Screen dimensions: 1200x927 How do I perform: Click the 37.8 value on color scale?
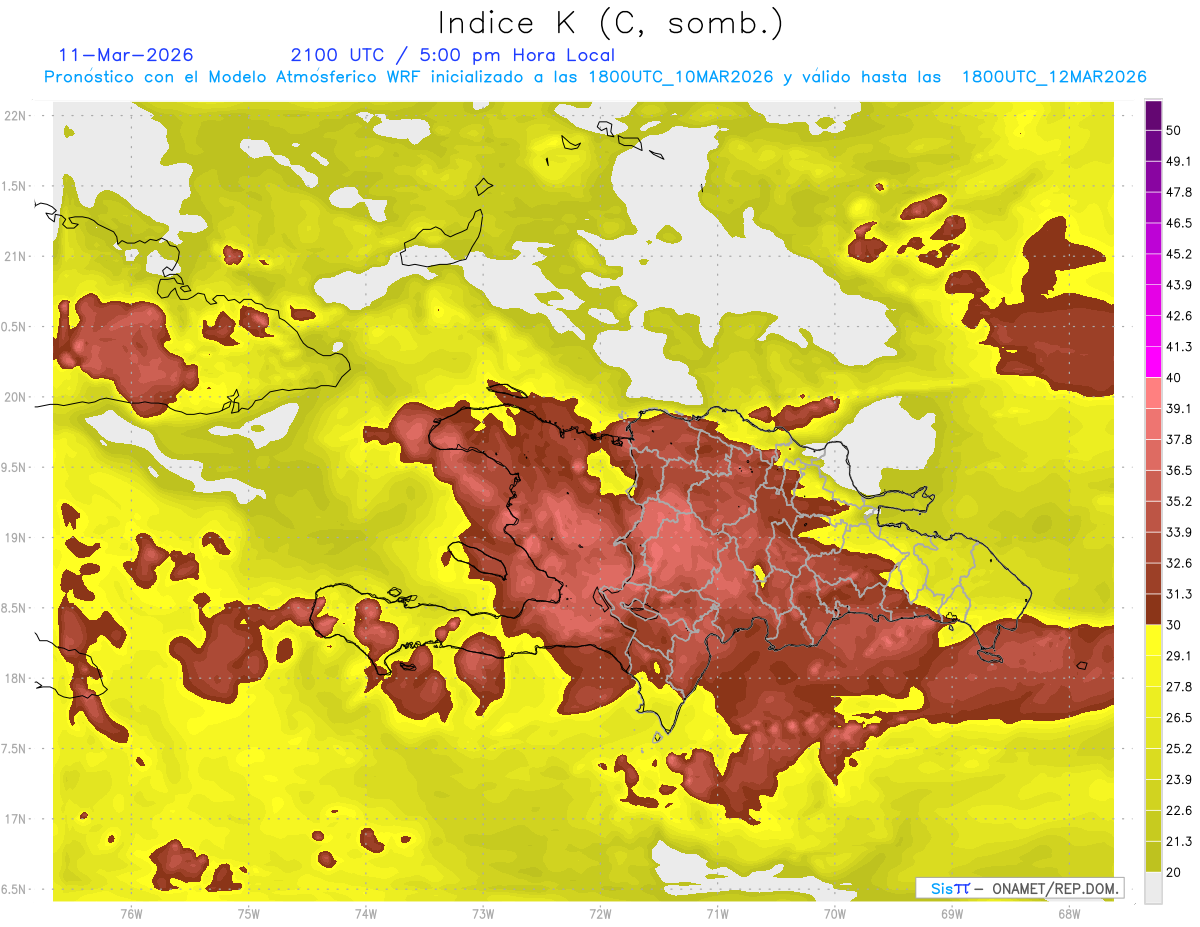click(1179, 439)
